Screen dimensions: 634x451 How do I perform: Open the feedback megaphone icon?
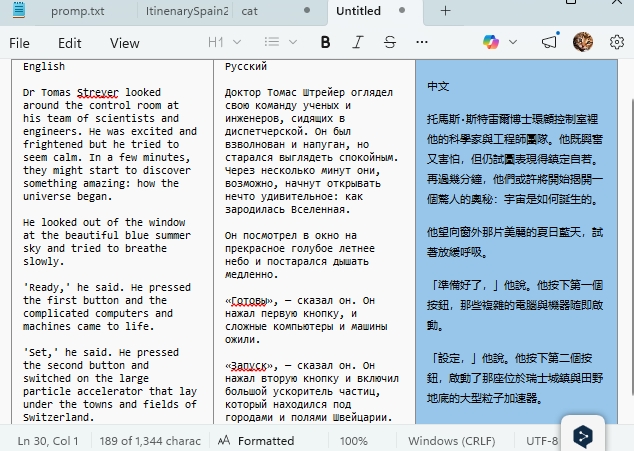tap(549, 41)
